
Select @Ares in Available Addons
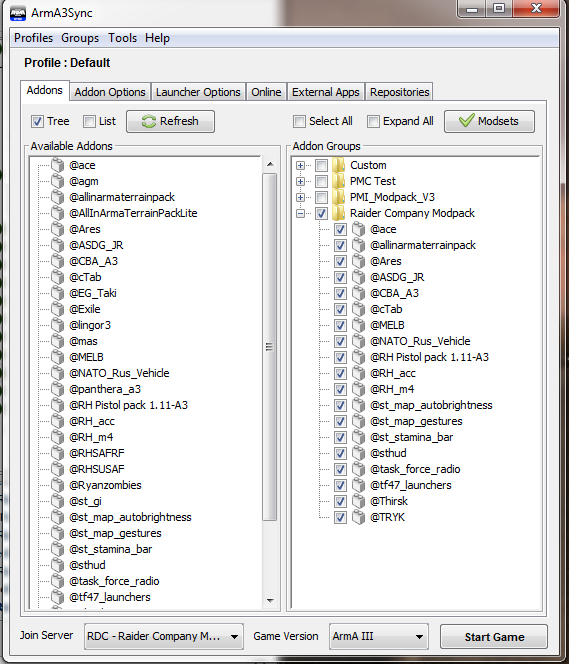85,229
